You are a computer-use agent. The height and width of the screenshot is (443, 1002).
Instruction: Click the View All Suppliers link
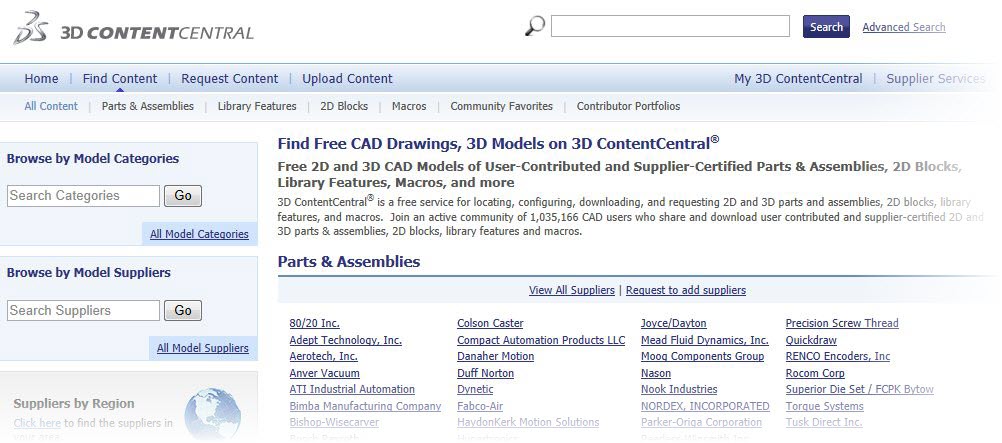point(571,290)
